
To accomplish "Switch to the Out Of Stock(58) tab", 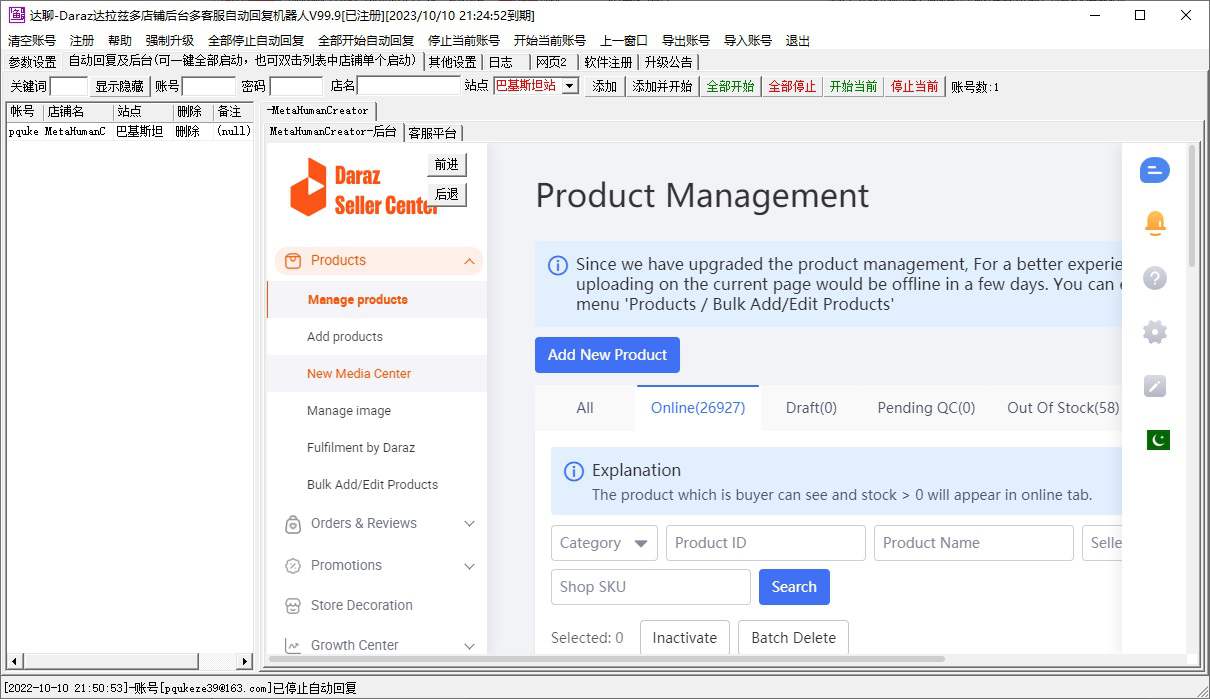I will [1062, 407].
